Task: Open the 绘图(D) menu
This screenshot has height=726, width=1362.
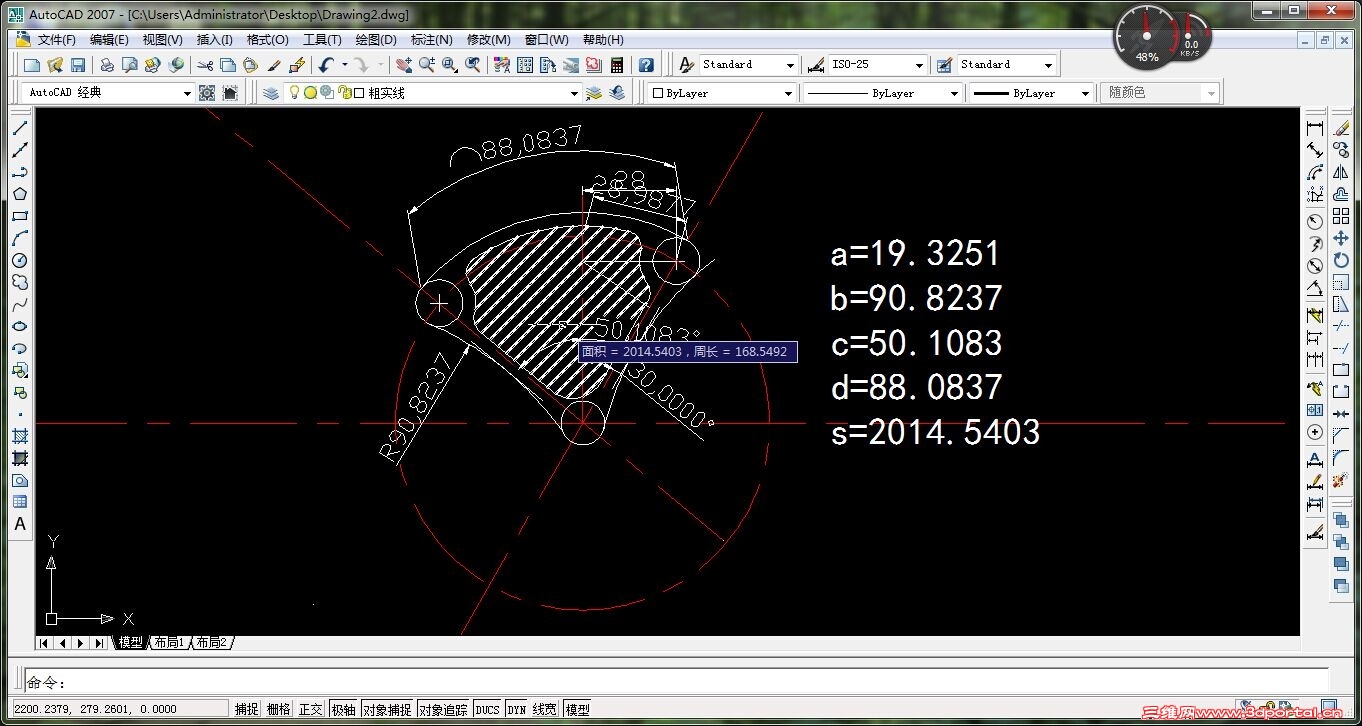Action: click(x=376, y=40)
